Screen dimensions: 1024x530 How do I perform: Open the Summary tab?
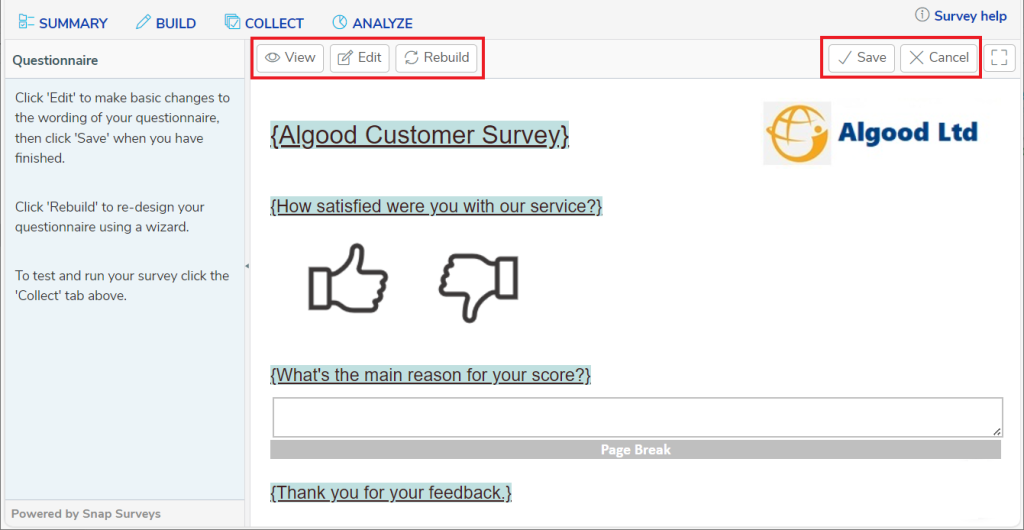[x=63, y=23]
